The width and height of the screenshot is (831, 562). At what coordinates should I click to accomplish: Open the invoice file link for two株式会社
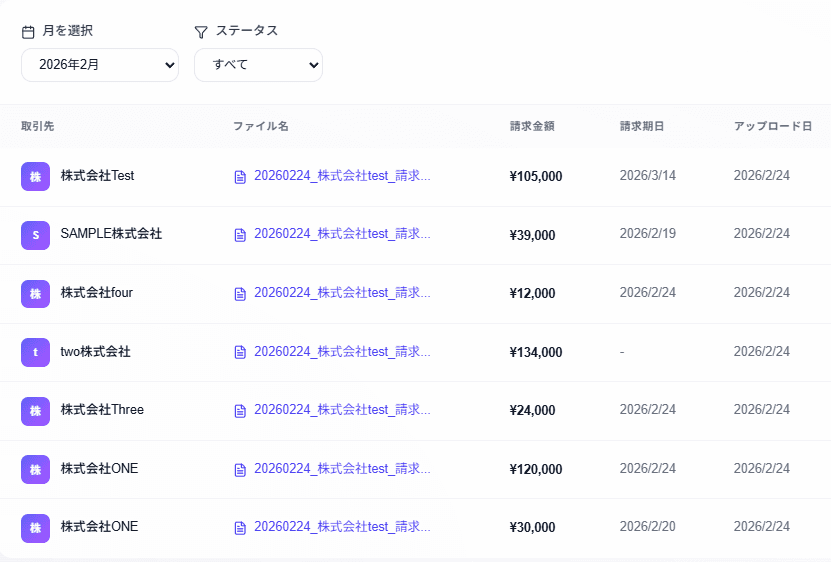pos(342,352)
